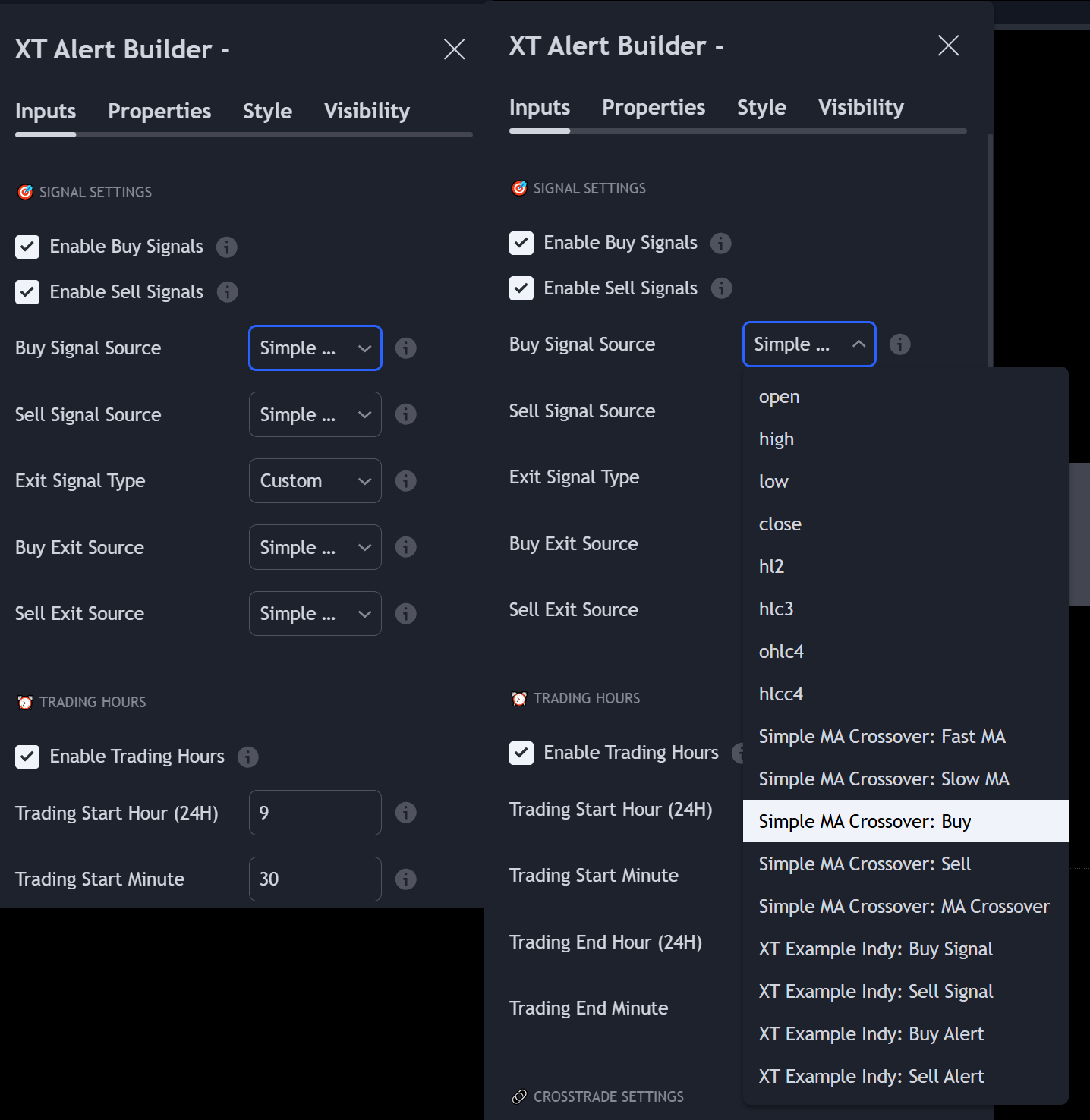Click the info icon beside Trading Start Hour
Viewport: 1090px width, 1120px height.
[x=405, y=813]
